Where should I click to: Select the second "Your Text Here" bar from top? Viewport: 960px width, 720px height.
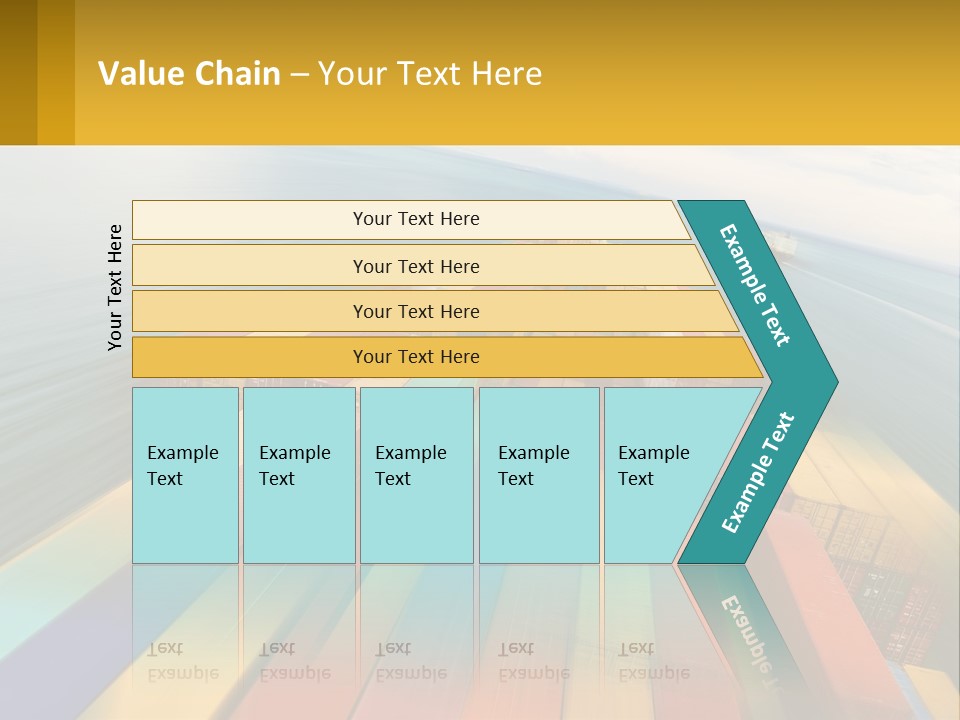pyautogui.click(x=415, y=266)
